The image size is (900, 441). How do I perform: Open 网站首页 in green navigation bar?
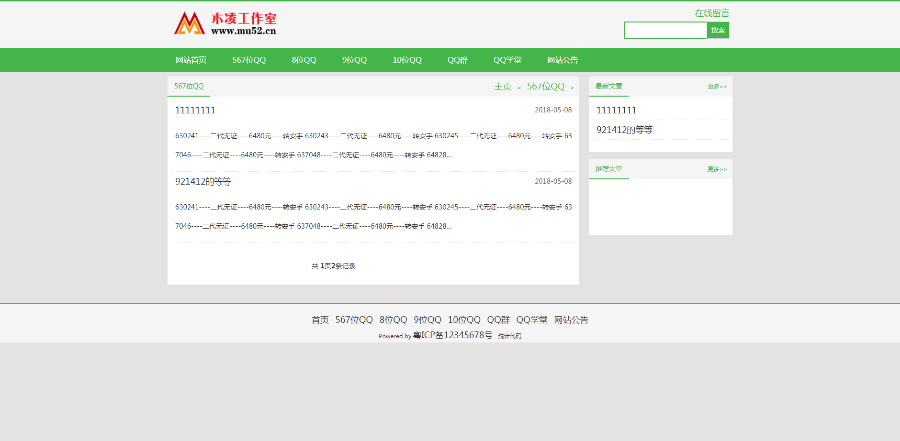tap(191, 60)
